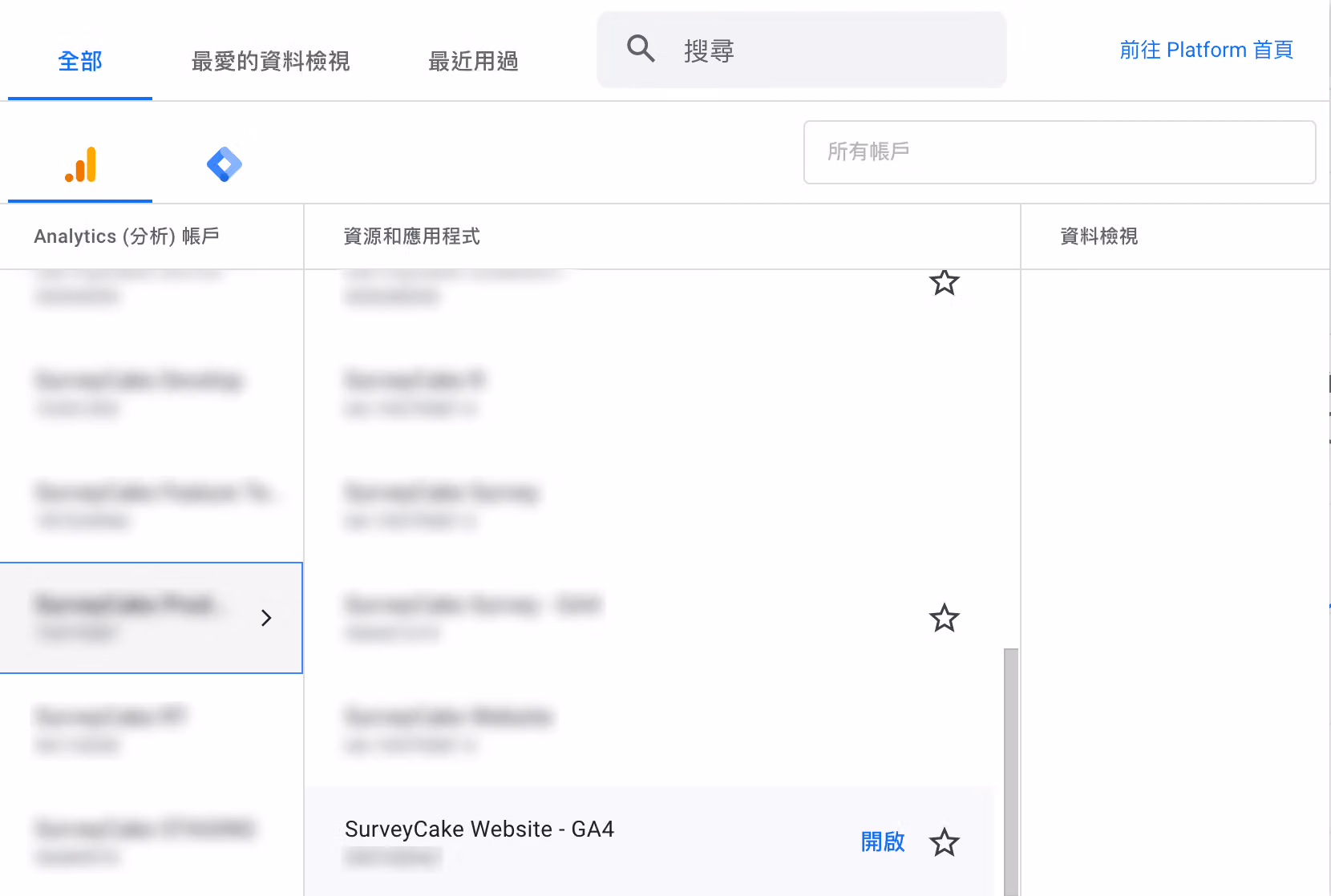
Task: Click 資料檢視 column header
Action: coord(1098,236)
